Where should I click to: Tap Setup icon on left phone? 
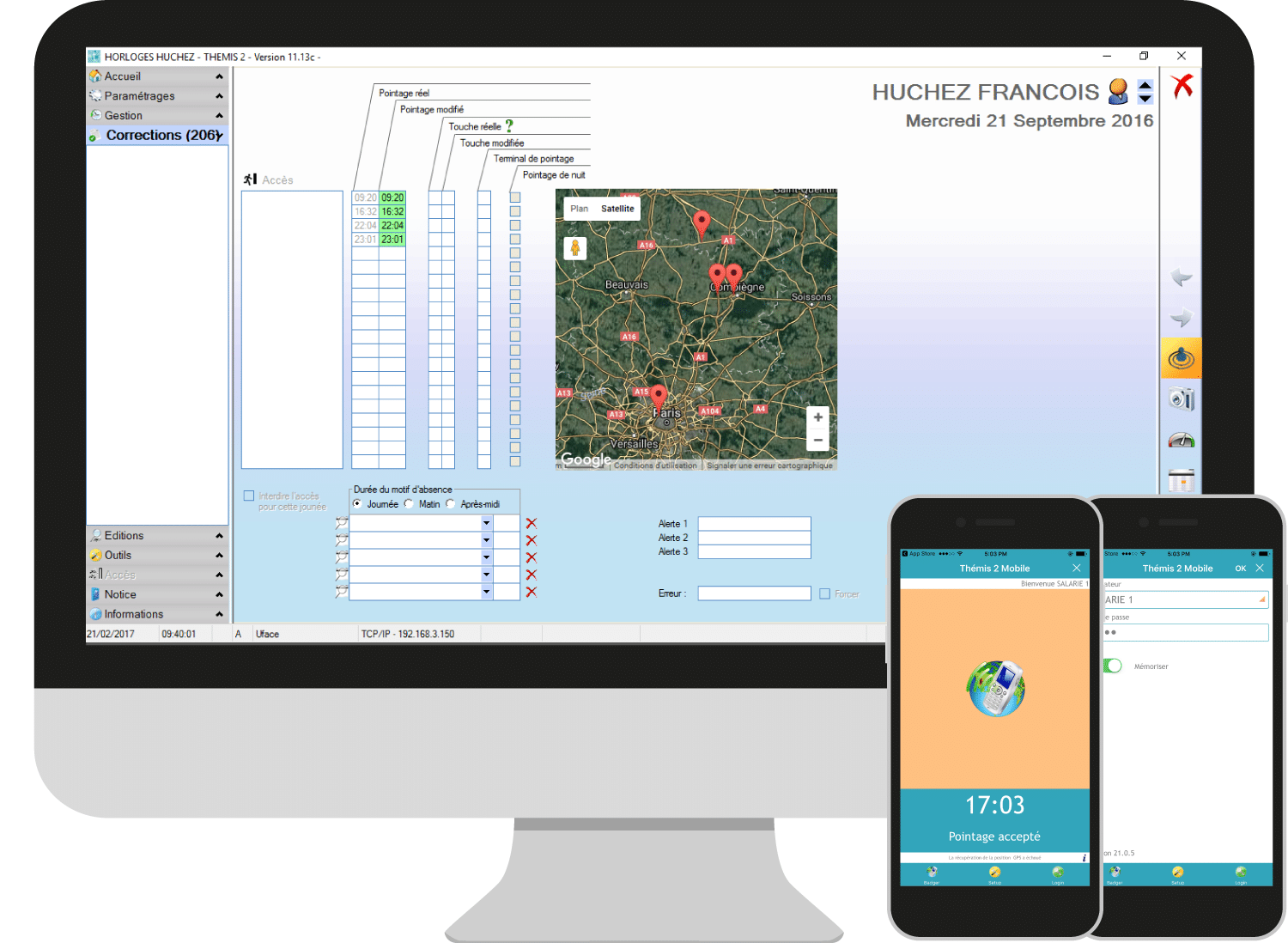994,873
